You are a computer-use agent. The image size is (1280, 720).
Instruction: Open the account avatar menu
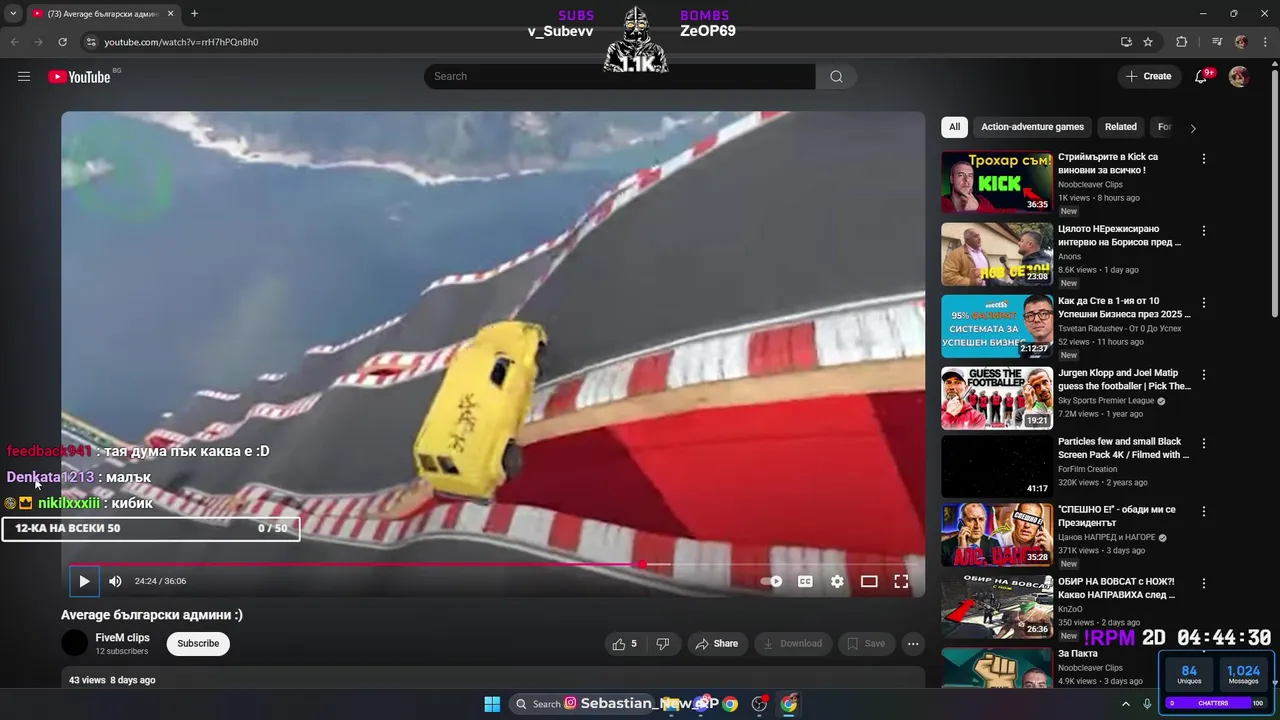[x=1239, y=76]
